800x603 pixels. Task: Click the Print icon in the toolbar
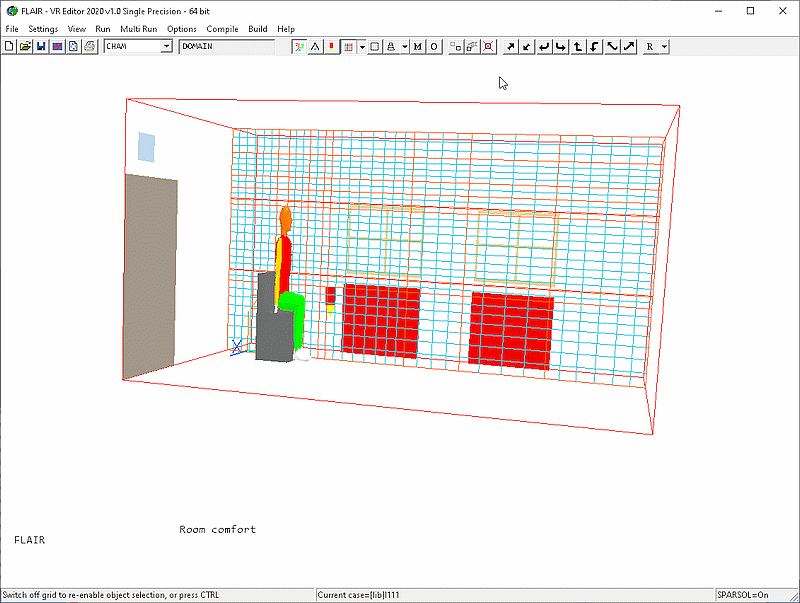89,46
